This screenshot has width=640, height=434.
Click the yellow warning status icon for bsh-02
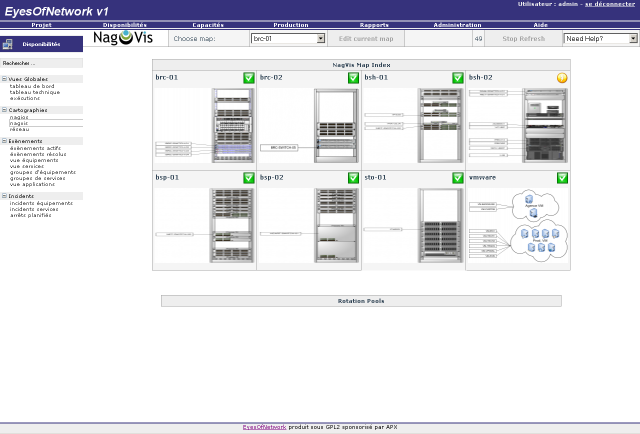562,78
